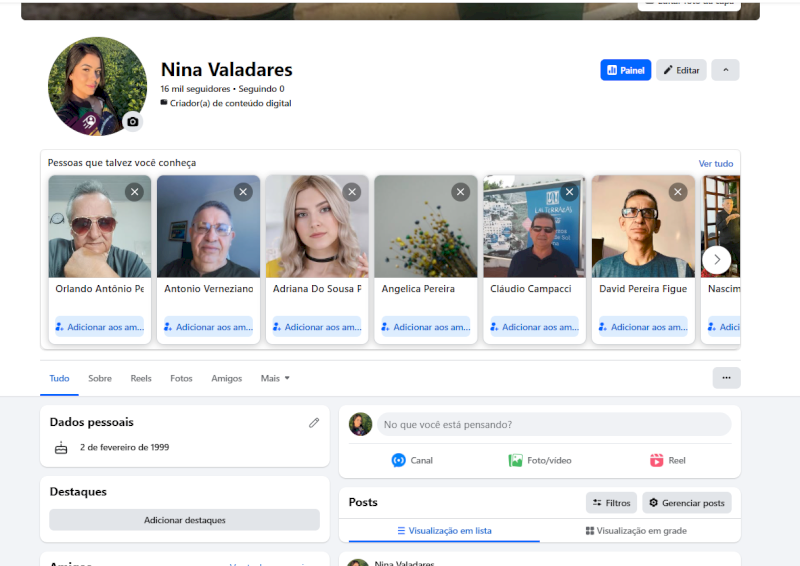Image resolution: width=800 pixels, height=566 pixels.
Task: Open Orlando Antônio's profile photo
Action: coord(100,227)
